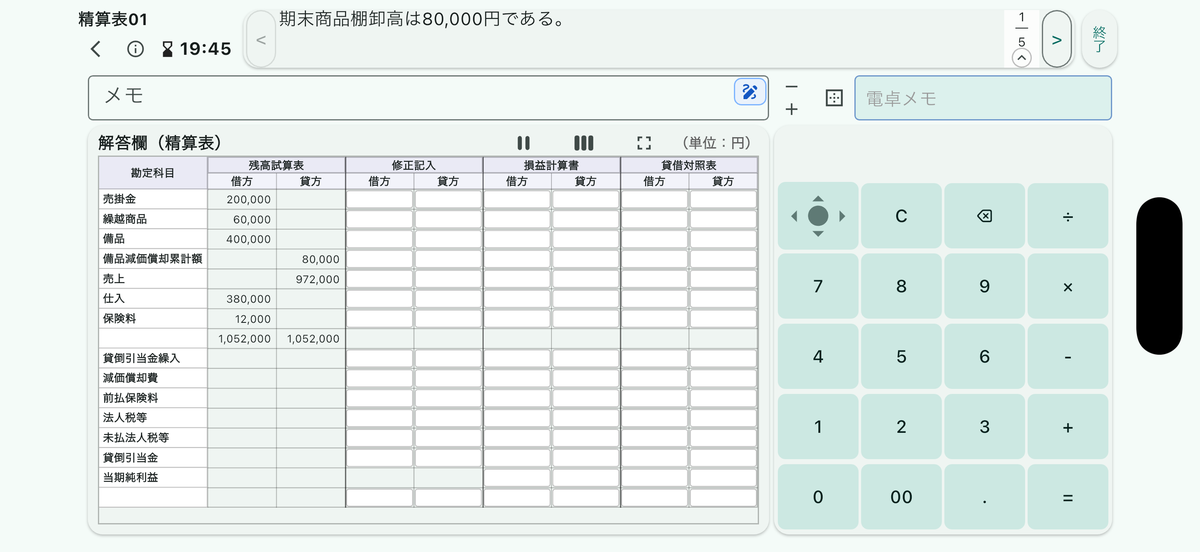Toggle the fullscreen brackets icon
1200x552 pixels.
pos(644,143)
